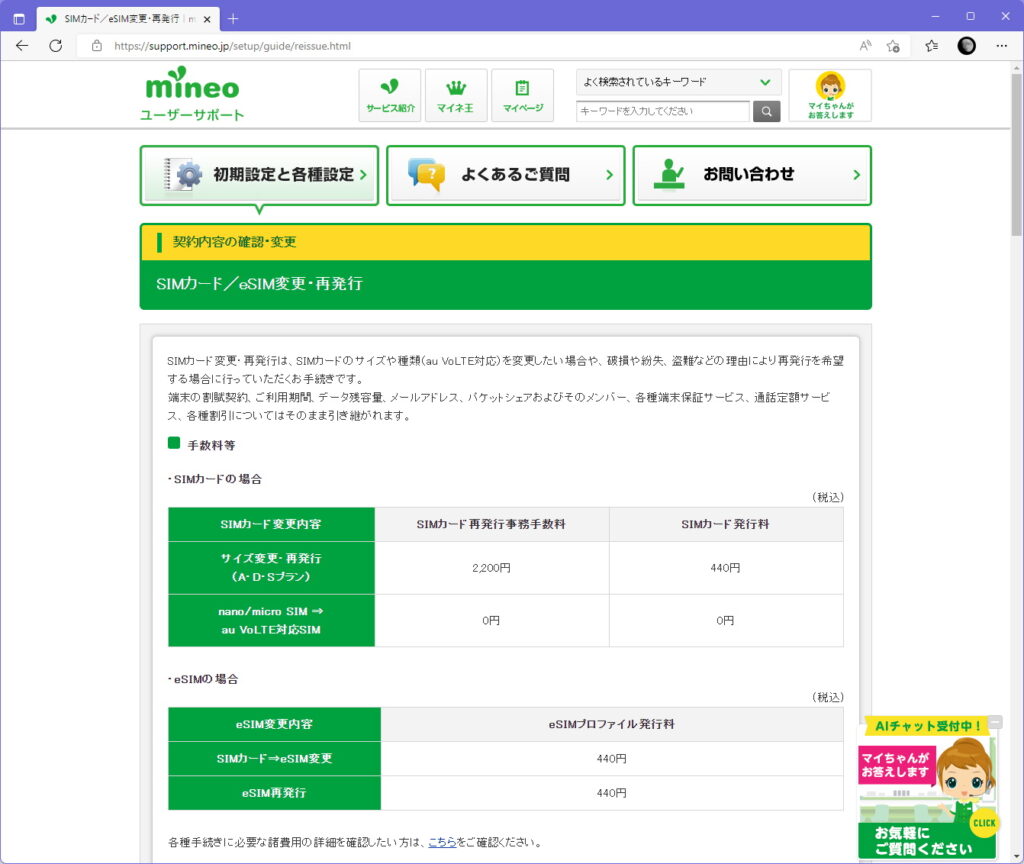Screen dimensions: 1024x864
Task: Click the こちら fee details link
Action: [x=442, y=842]
